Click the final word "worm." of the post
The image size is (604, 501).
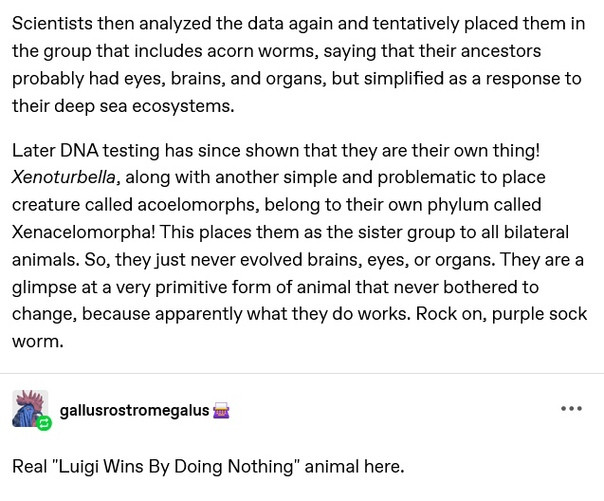(38, 342)
